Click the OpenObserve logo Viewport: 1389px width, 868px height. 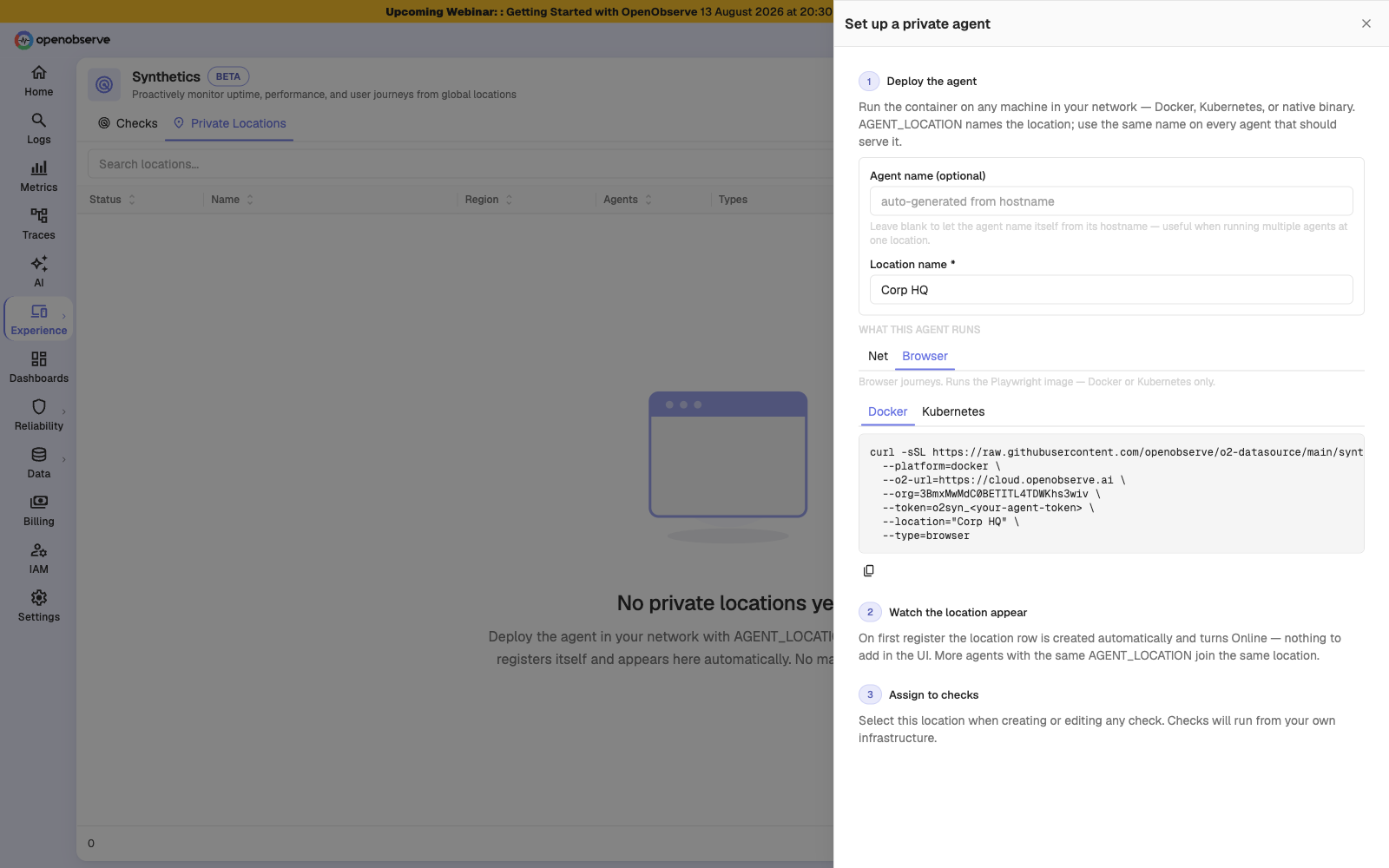(62, 40)
